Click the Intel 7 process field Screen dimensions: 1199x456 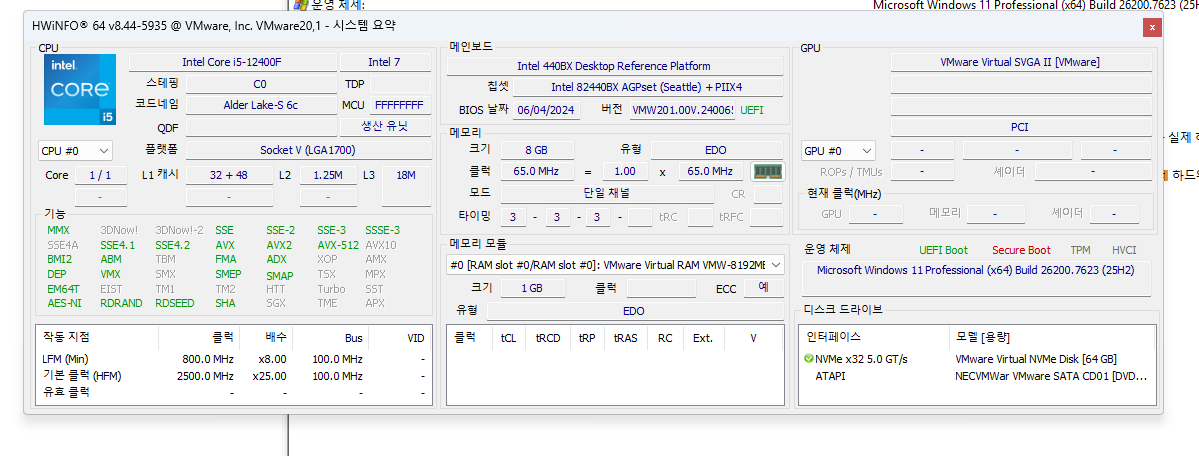(385, 62)
